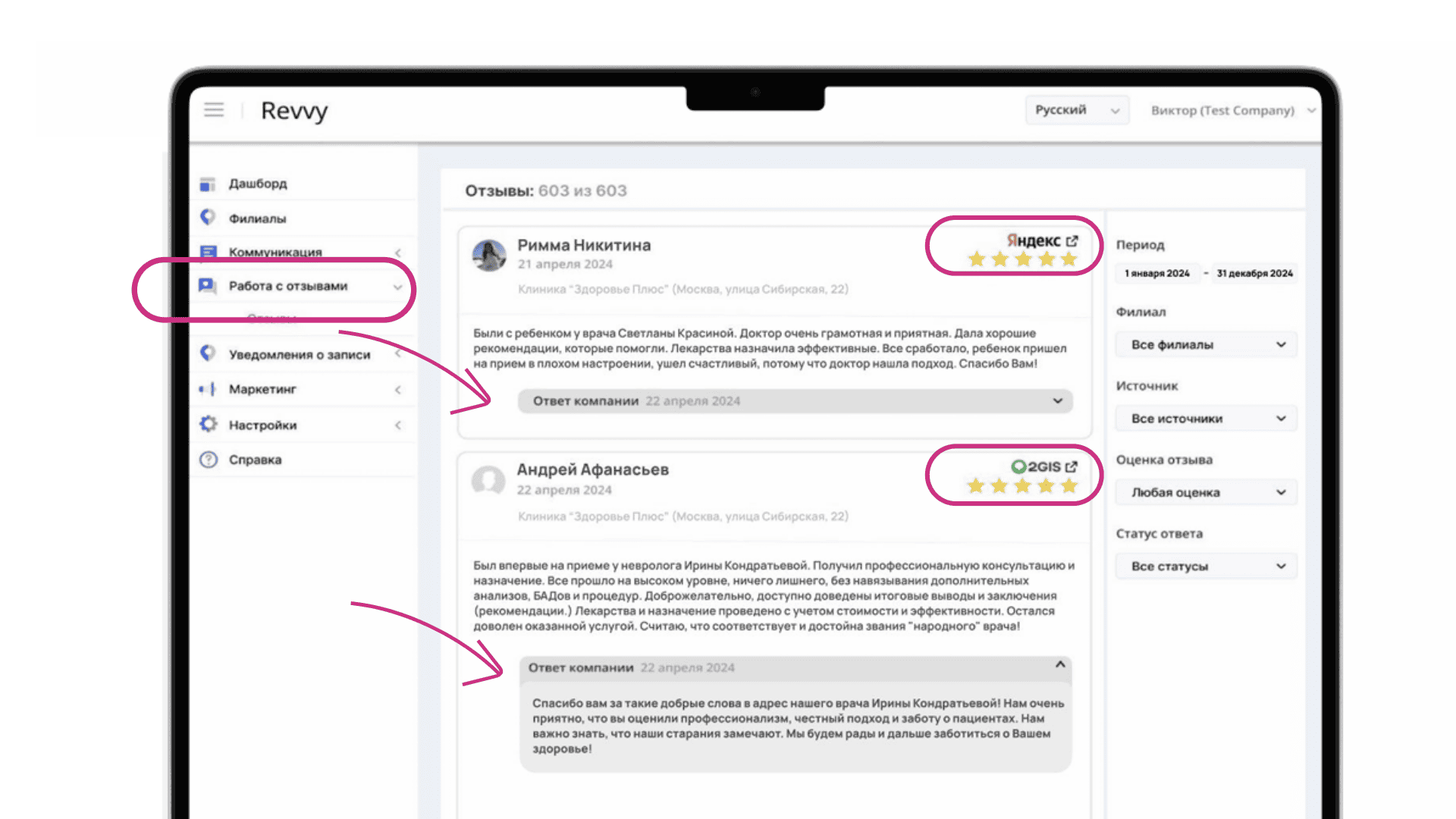This screenshot has height=819, width=1456.
Task: Open the Все источники dropdown
Action: pos(1206,419)
